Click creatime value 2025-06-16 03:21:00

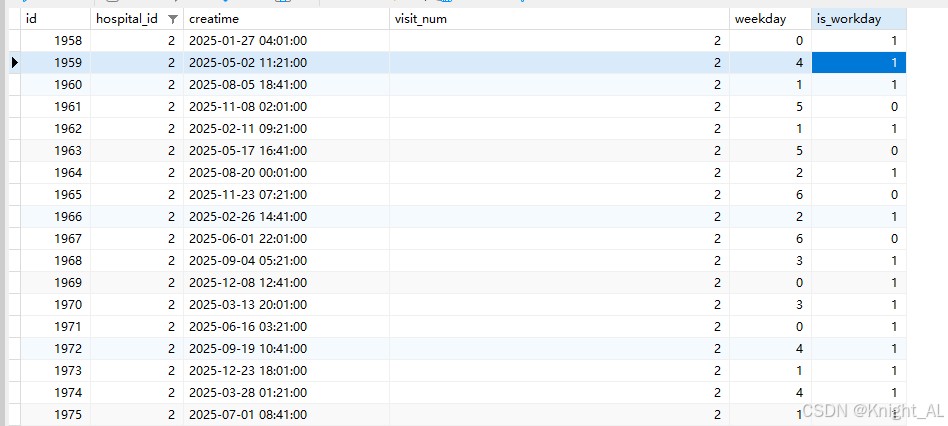pyautogui.click(x=248, y=326)
